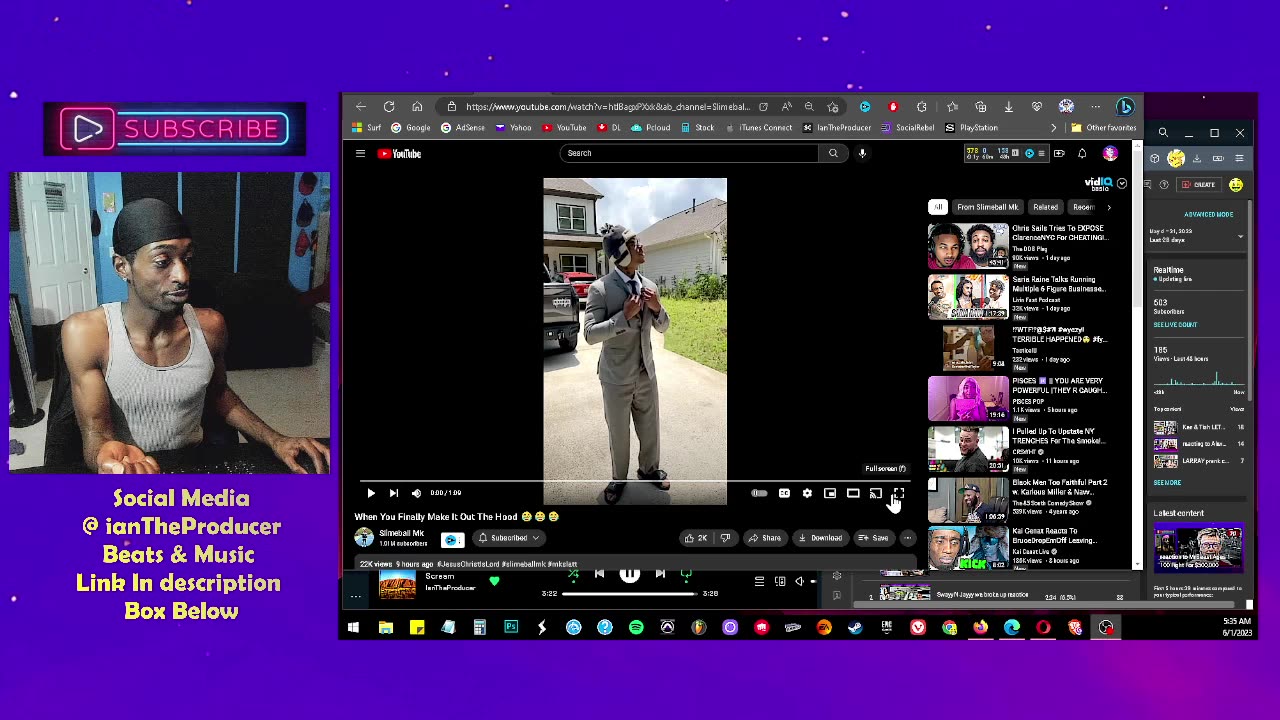The image size is (1280, 720).
Task: Open the AdSense bookmark
Action: pos(463,128)
